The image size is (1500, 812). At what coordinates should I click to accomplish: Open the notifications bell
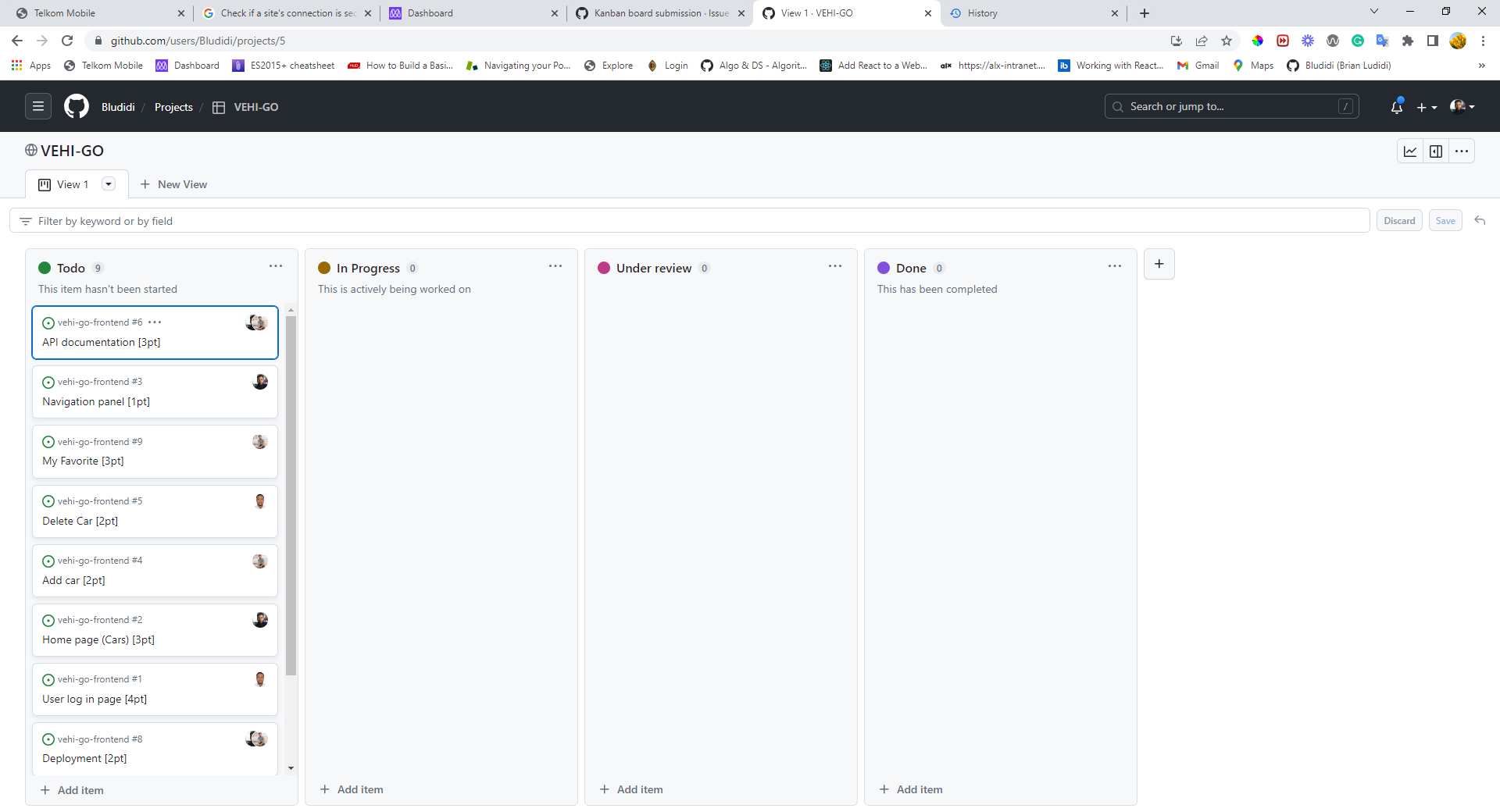tap(1396, 106)
